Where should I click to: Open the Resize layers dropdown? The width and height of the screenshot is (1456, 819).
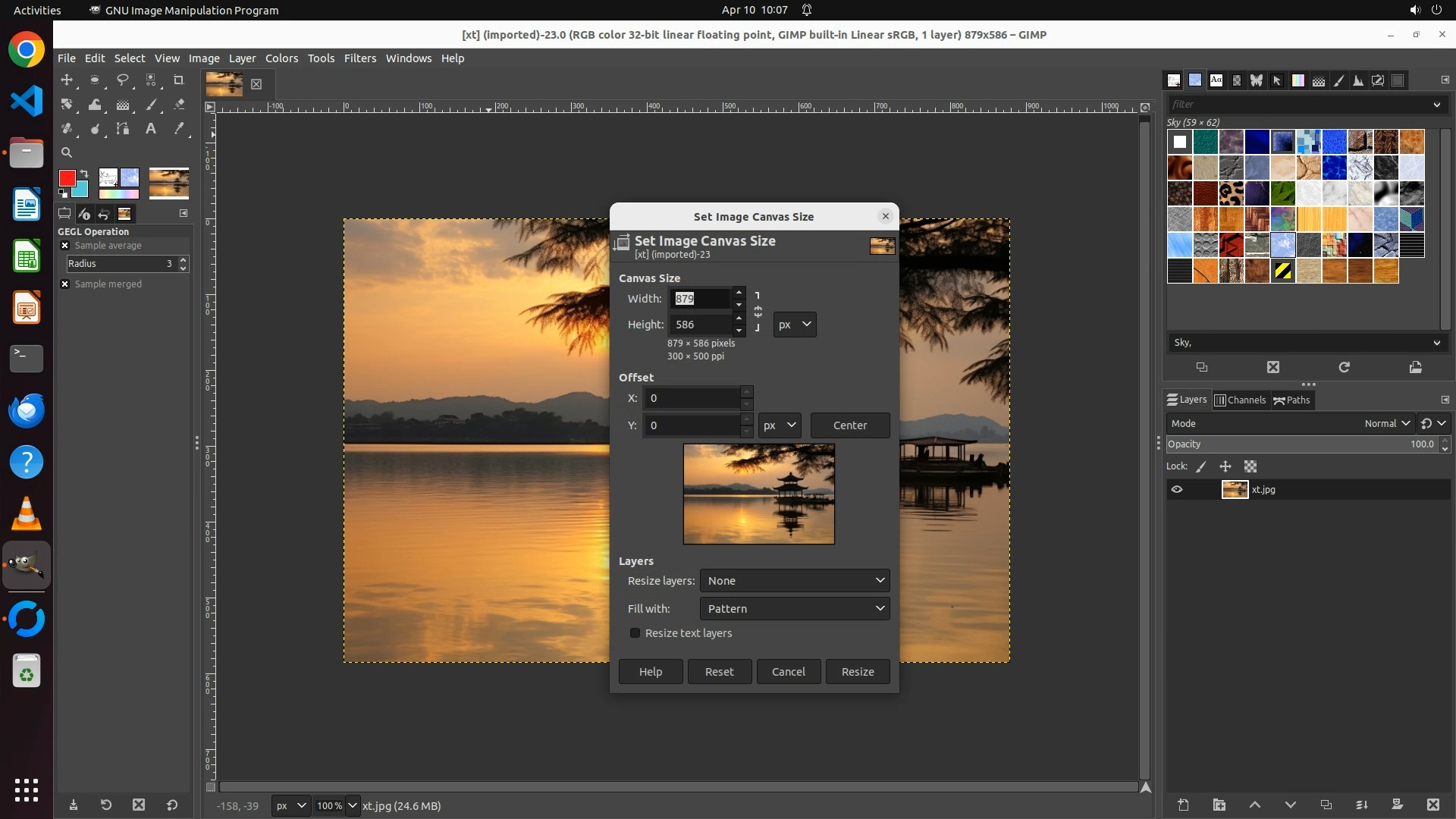[794, 580]
